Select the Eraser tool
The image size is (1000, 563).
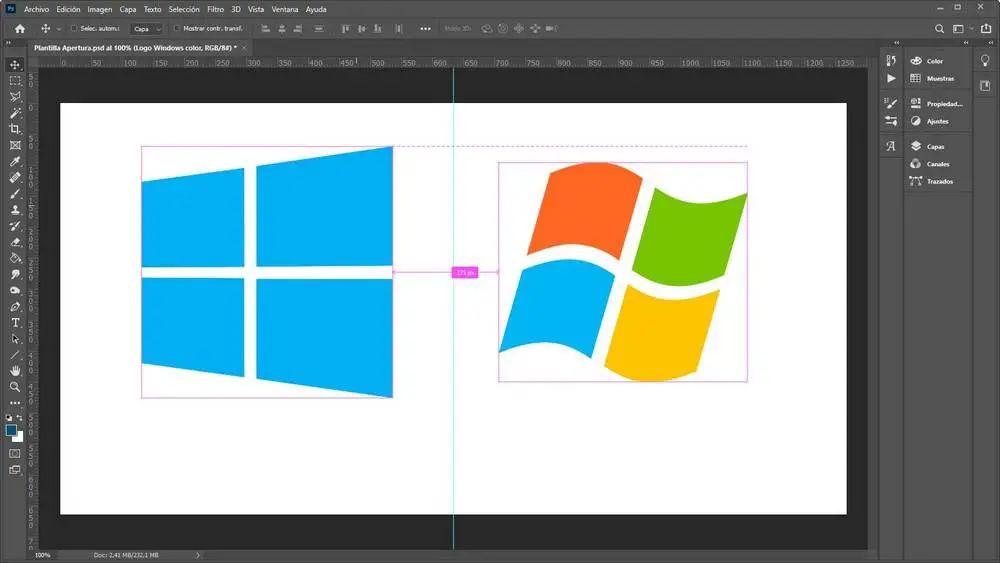tap(15, 242)
